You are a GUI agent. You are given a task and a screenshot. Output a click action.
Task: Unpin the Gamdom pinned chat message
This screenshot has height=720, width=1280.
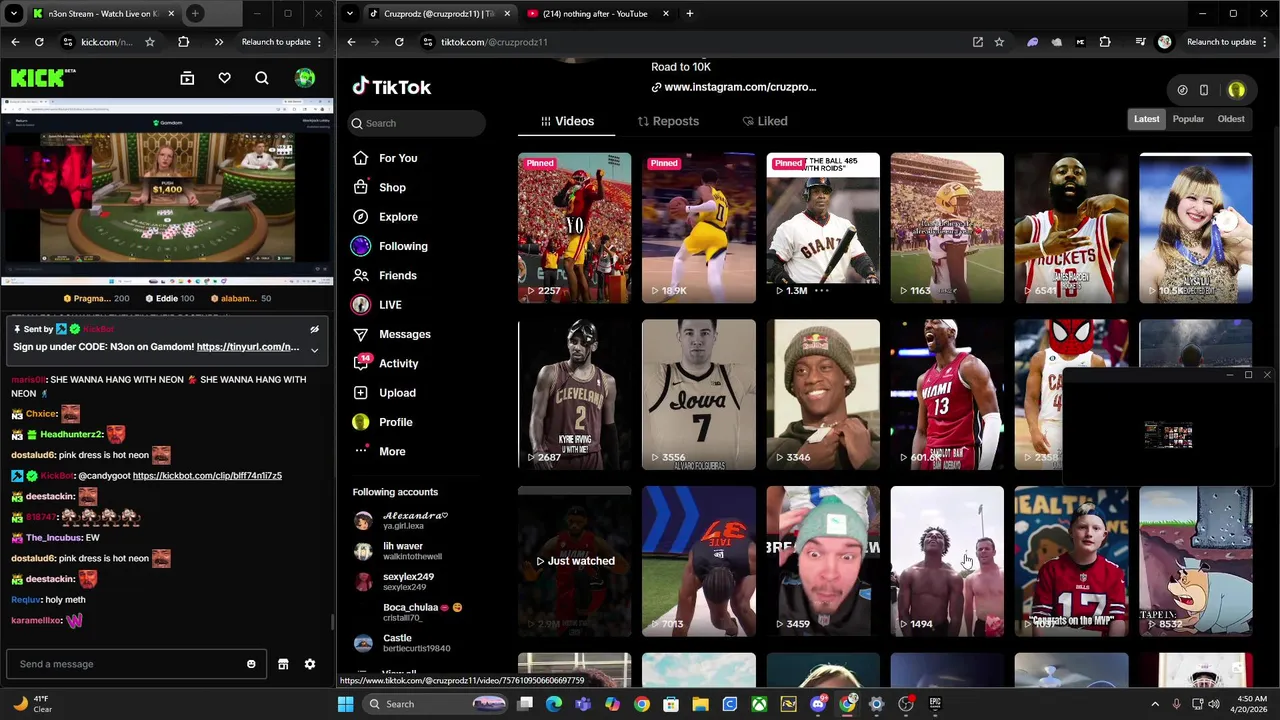click(314, 329)
